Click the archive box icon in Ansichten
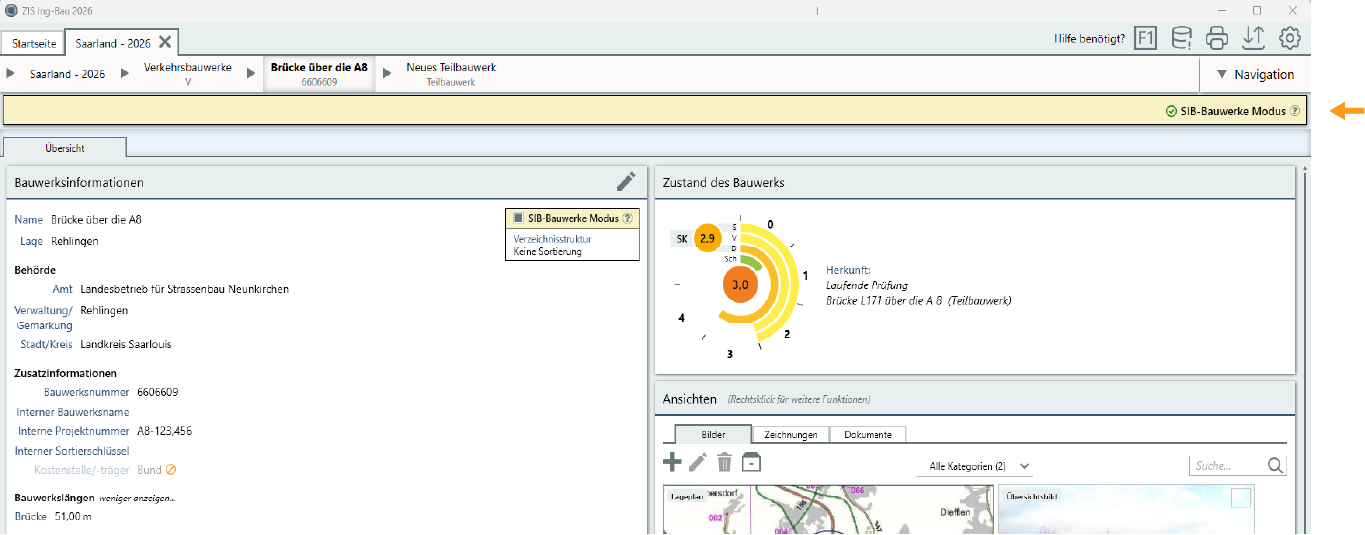Image resolution: width=1365 pixels, height=535 pixels. pos(751,462)
